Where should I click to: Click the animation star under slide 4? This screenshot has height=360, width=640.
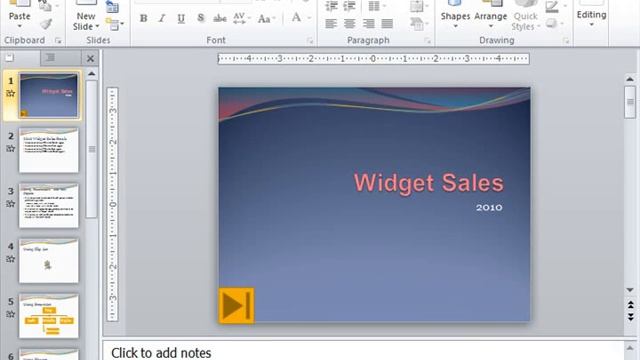(11, 259)
